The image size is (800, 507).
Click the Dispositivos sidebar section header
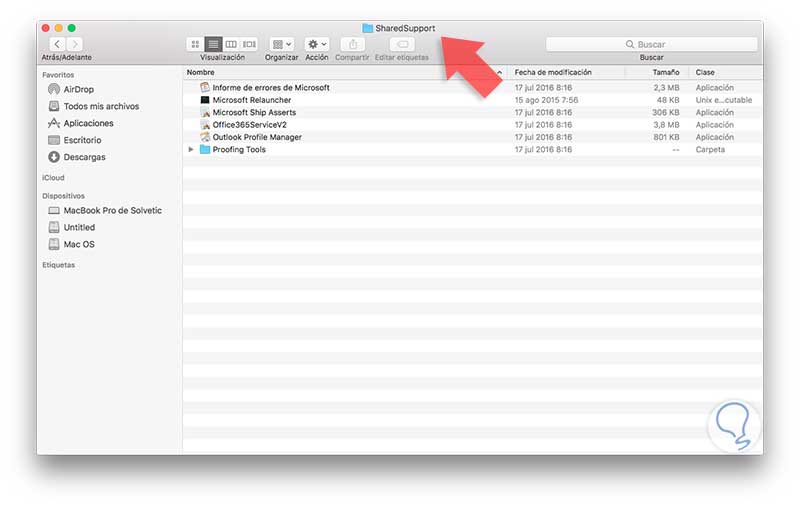tap(63, 195)
